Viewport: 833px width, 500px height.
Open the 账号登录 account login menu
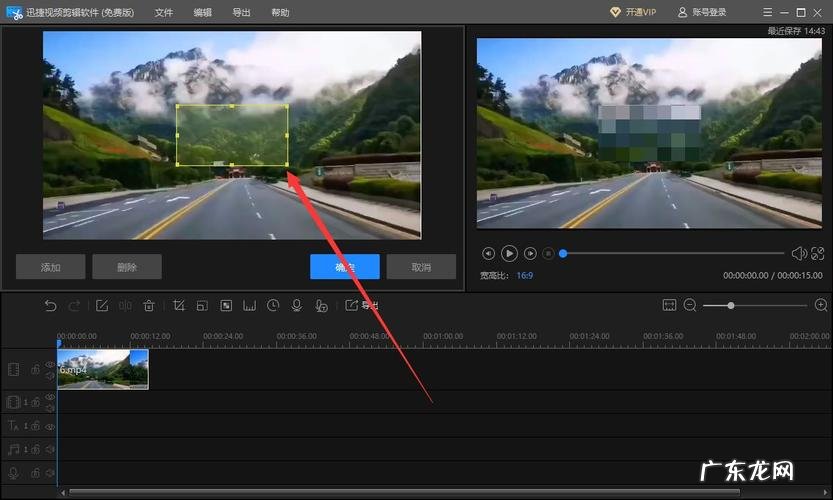702,13
